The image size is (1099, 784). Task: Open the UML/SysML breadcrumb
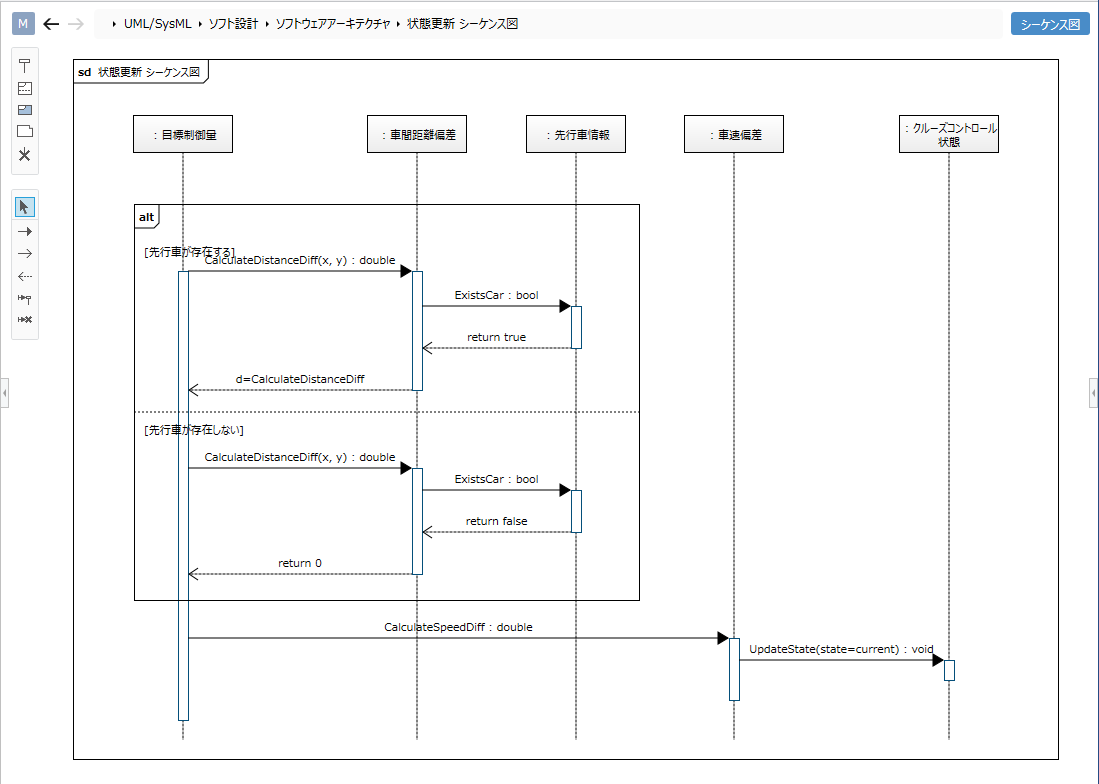158,24
